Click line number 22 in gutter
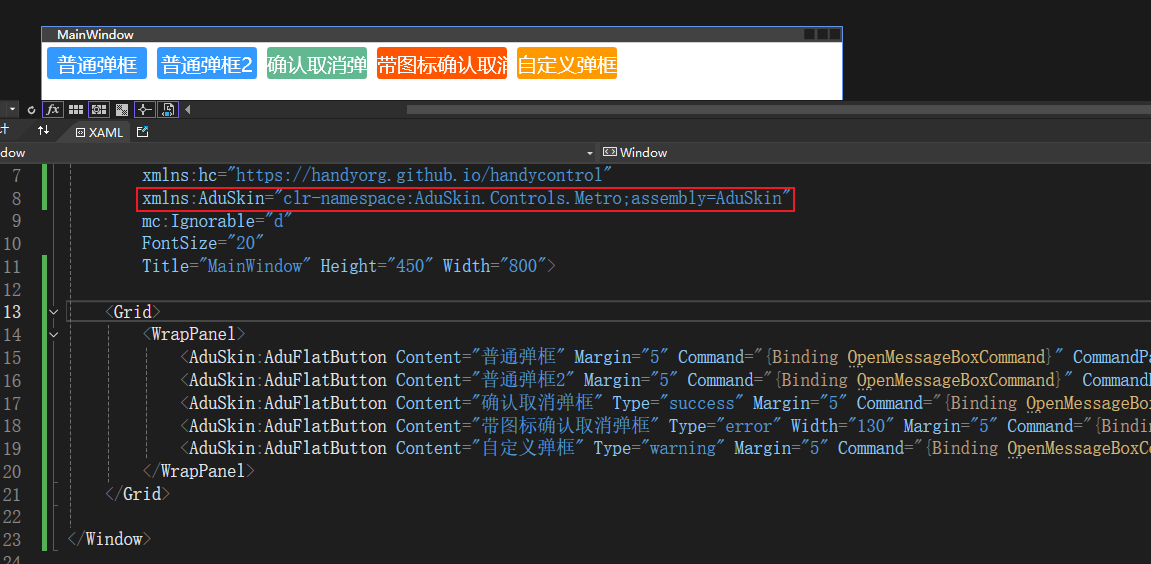Viewport: 1151px width, 564px height. coord(12,516)
